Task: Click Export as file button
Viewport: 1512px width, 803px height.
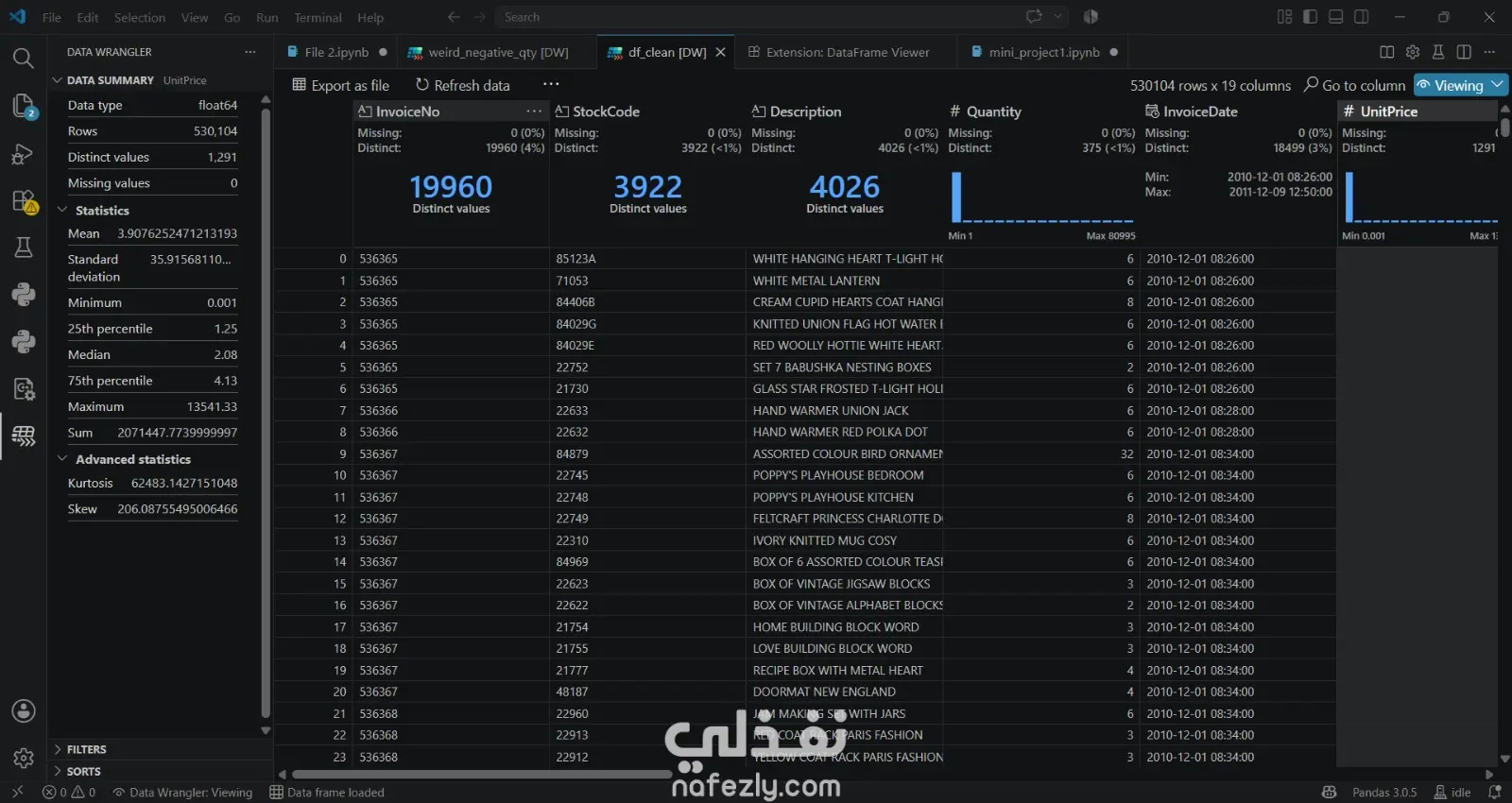Action: click(x=341, y=85)
